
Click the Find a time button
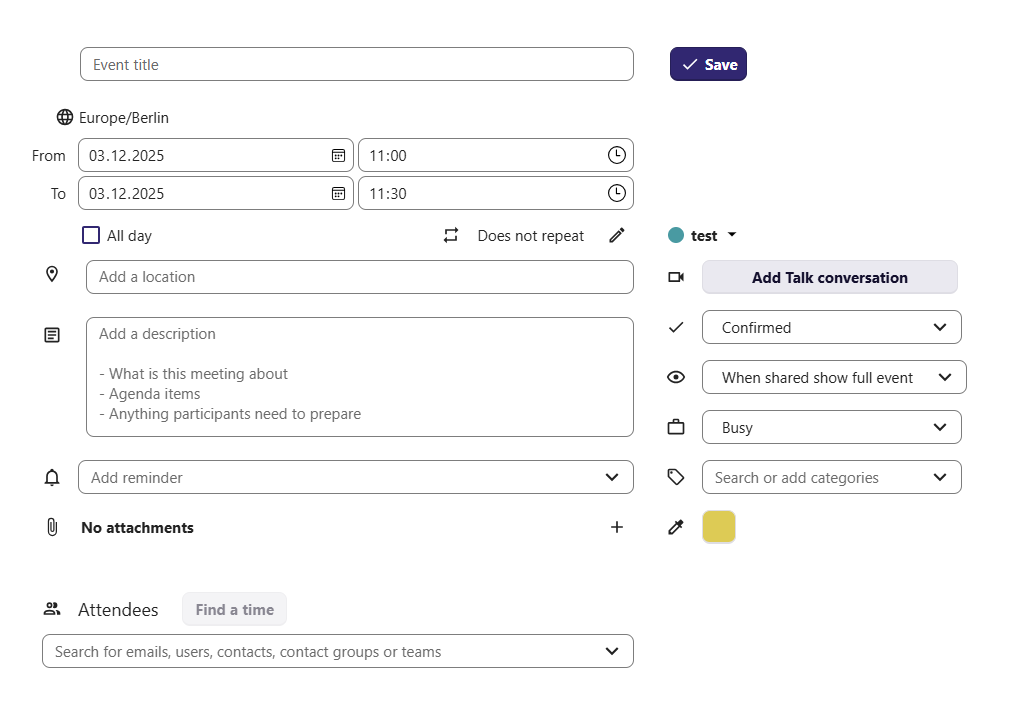pos(234,609)
